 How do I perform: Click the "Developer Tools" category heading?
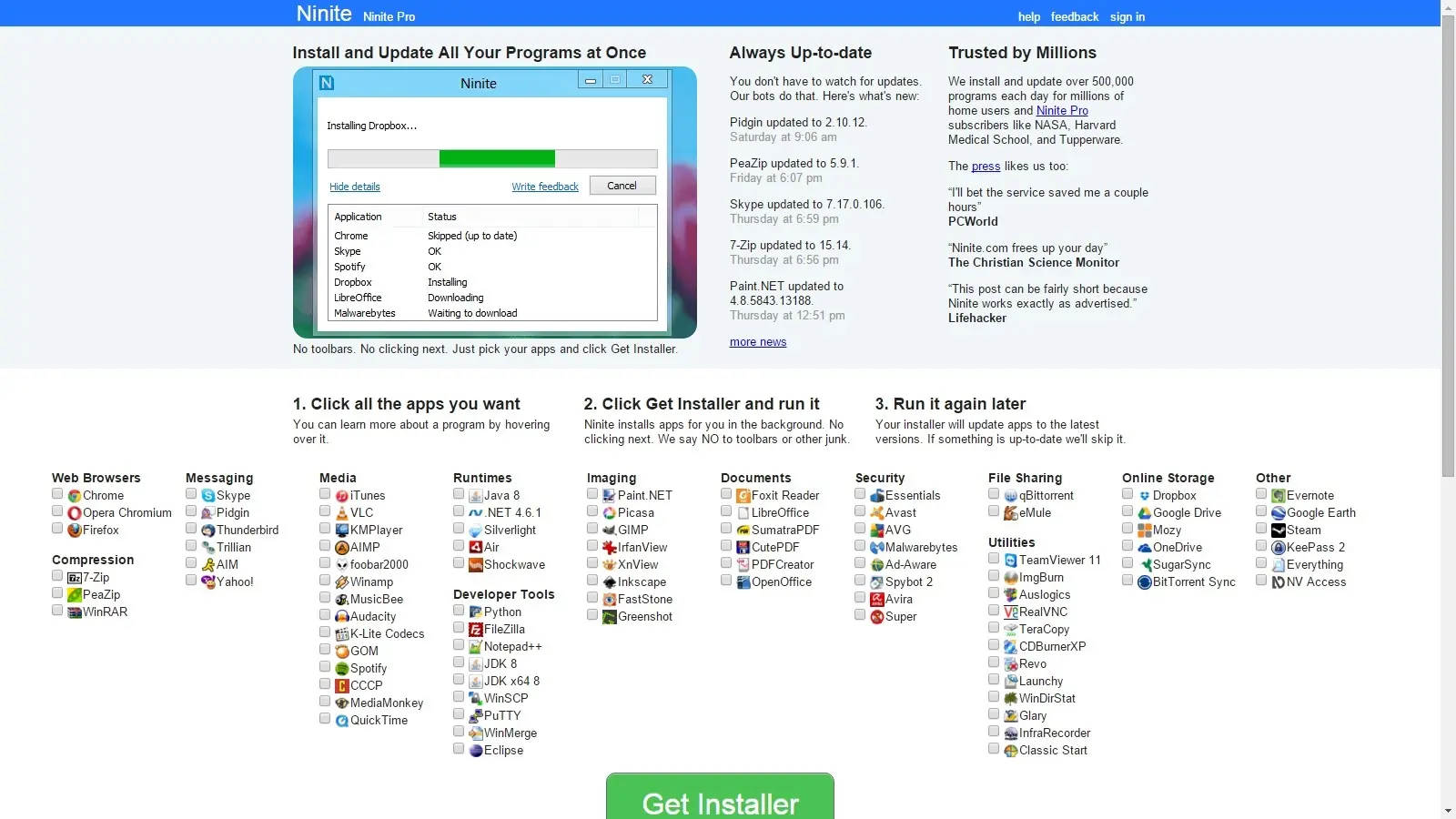tap(504, 594)
